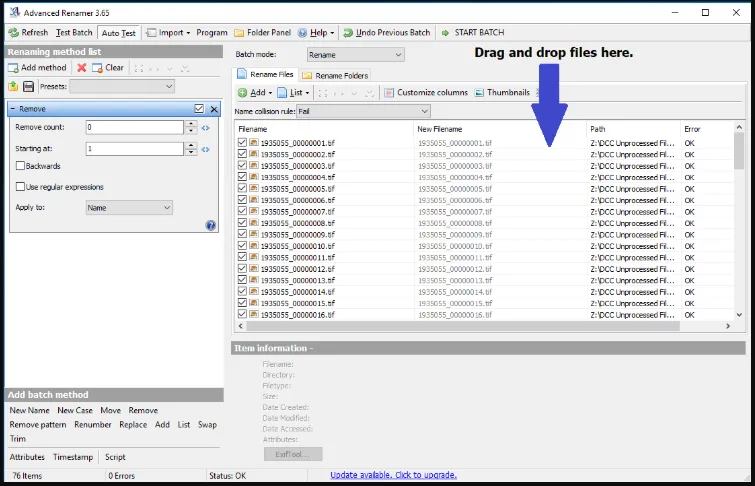Uncheck file 1935055_00000008.tif
This screenshot has width=755, height=486.
(x=242, y=223)
